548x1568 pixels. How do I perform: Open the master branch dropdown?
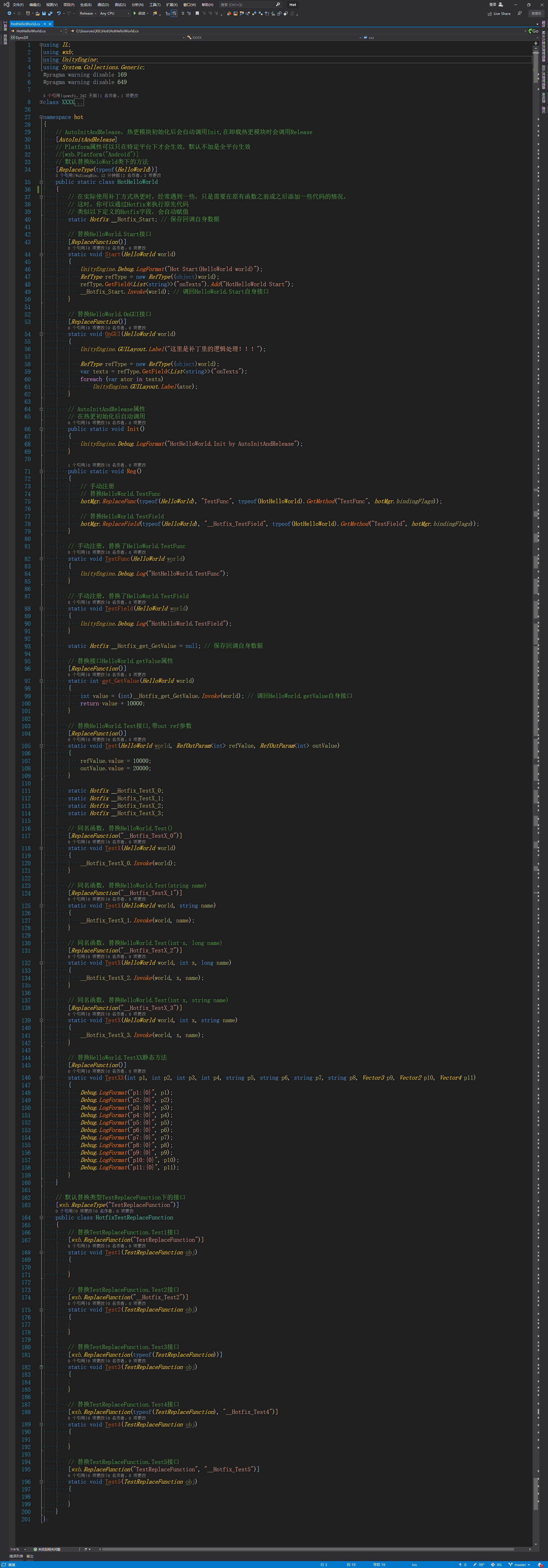click(x=520, y=1564)
